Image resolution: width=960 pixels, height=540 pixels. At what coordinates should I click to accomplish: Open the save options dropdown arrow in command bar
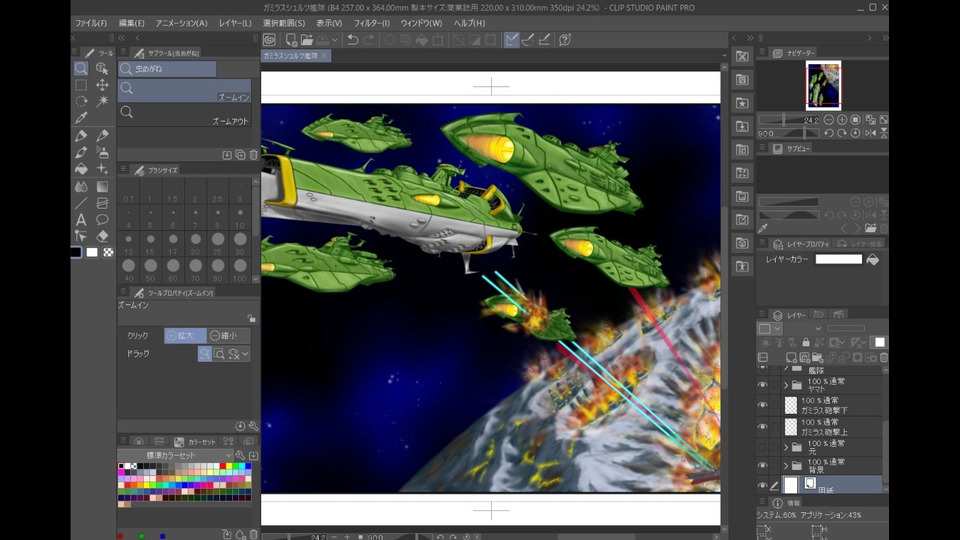coord(334,40)
